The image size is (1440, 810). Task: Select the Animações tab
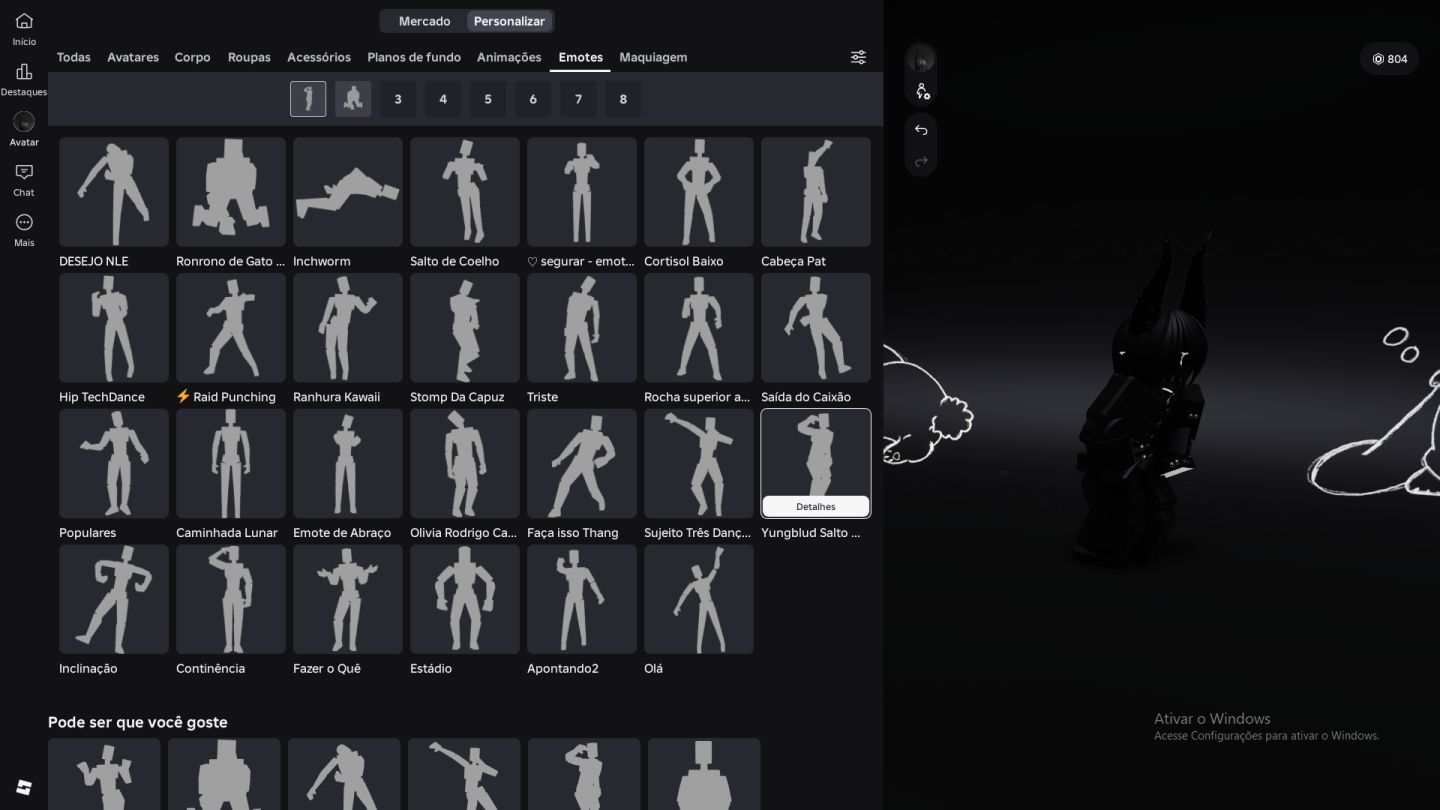click(509, 57)
